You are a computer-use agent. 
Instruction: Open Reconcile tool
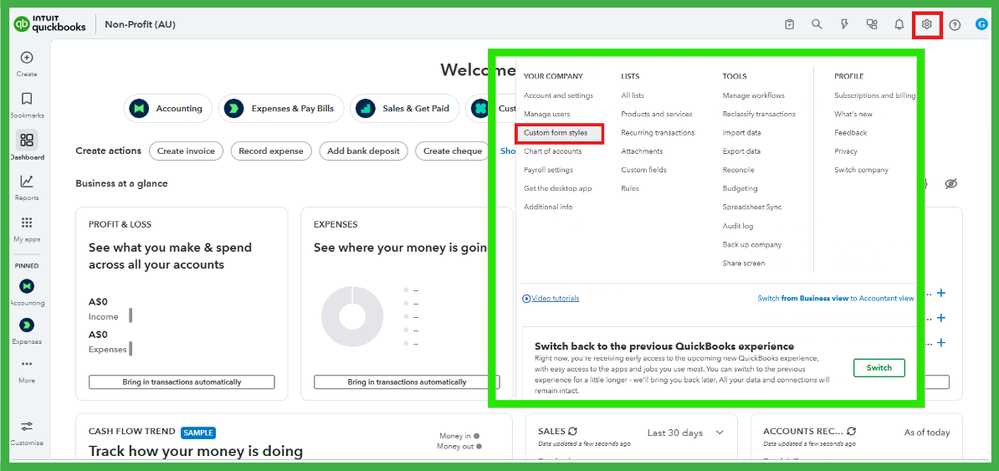[x=738, y=170]
